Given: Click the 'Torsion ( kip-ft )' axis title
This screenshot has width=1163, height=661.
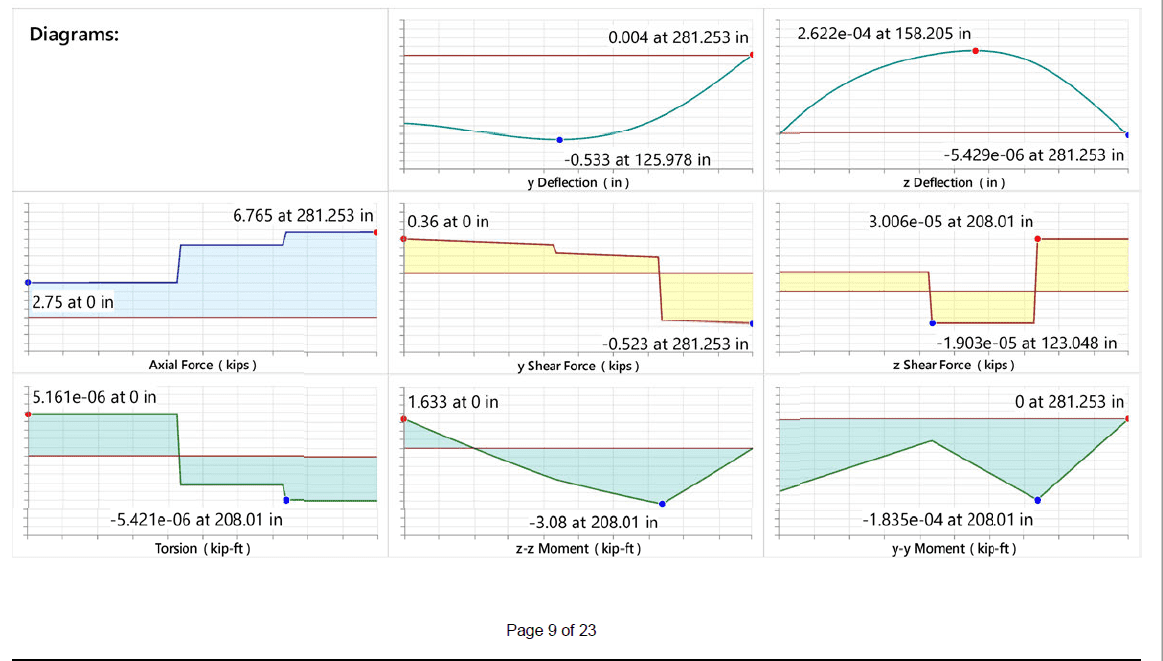Looking at the screenshot, I should pos(196,549).
